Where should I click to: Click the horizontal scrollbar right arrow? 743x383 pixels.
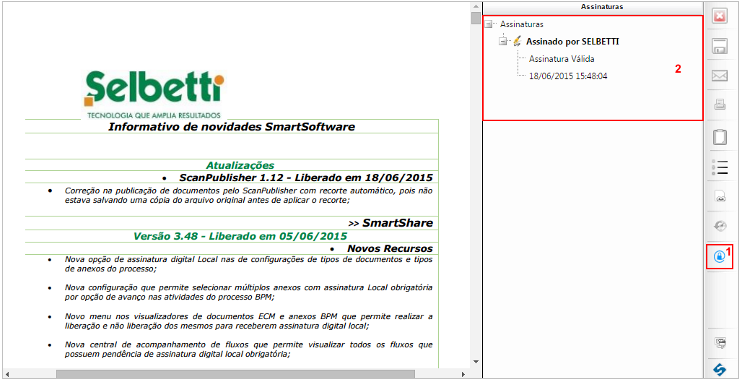pos(463,374)
